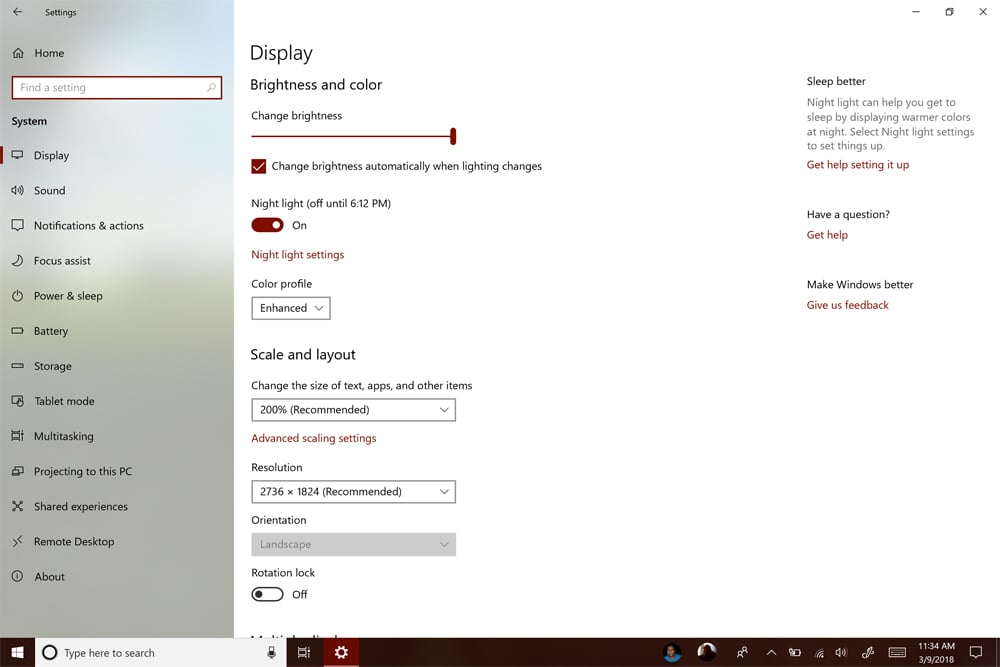Enable Rotation lock
The image size is (1000, 667).
(267, 593)
